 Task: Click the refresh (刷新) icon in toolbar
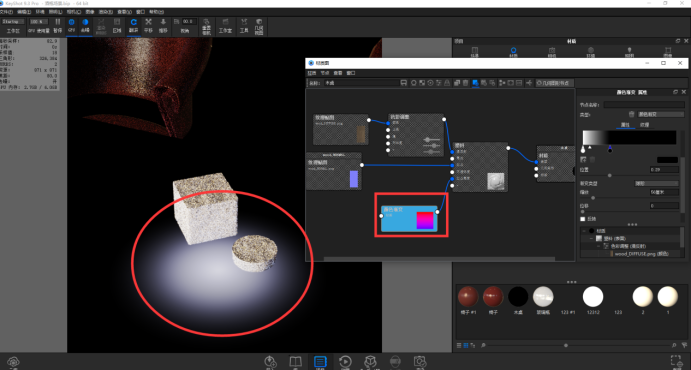(x=134, y=26)
